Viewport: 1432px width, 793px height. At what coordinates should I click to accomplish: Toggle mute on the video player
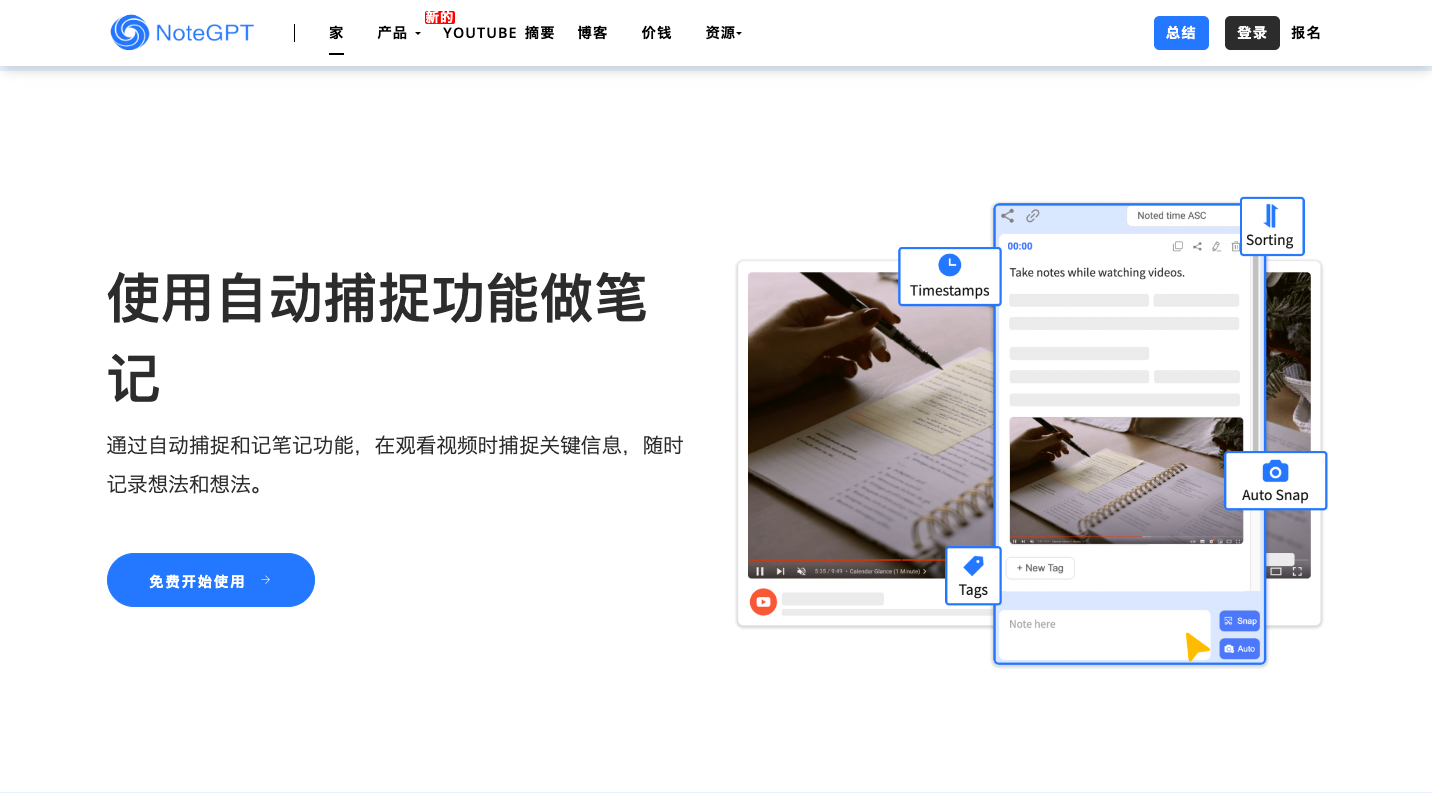[801, 571]
